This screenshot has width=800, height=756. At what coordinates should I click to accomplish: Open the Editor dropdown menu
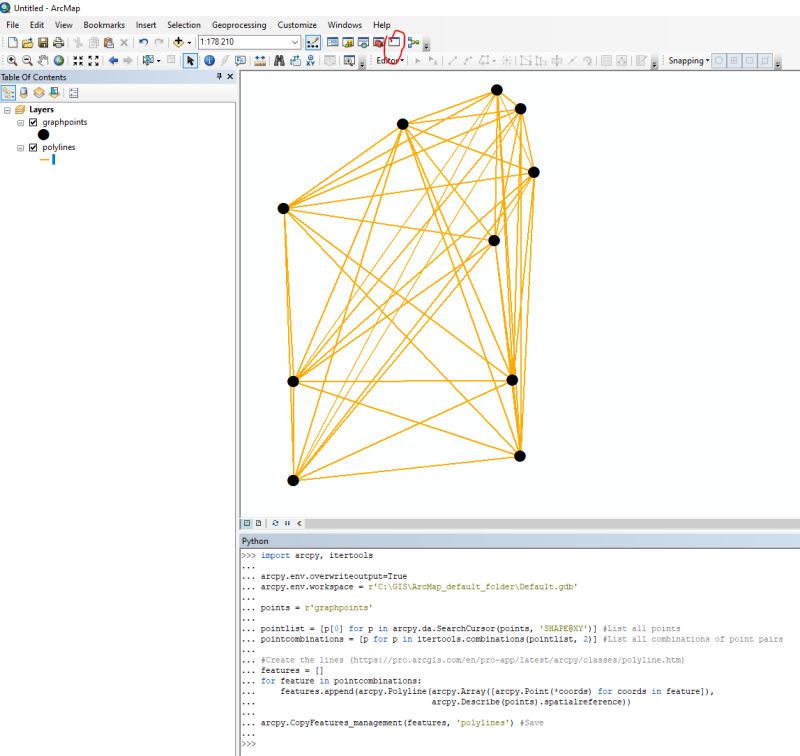click(390, 60)
